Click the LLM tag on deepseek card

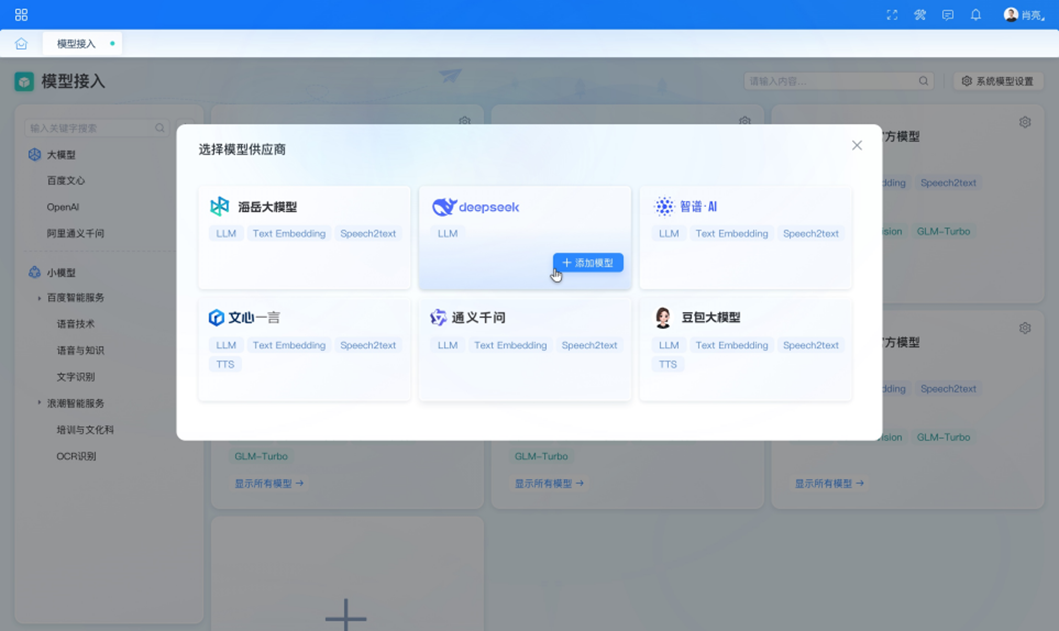pos(447,233)
